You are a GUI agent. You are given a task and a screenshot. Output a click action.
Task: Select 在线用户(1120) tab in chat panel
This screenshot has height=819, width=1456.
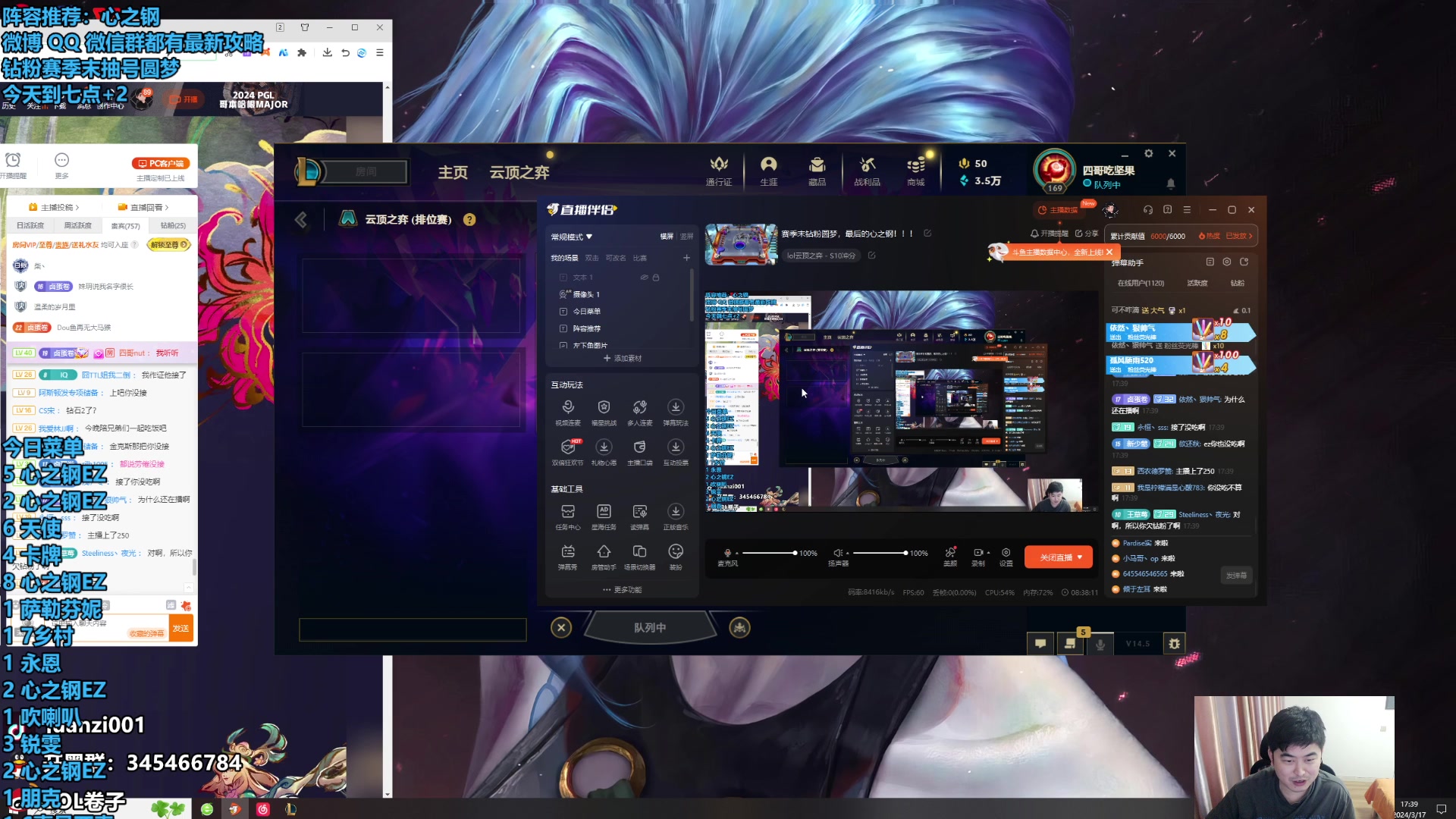tap(1141, 283)
